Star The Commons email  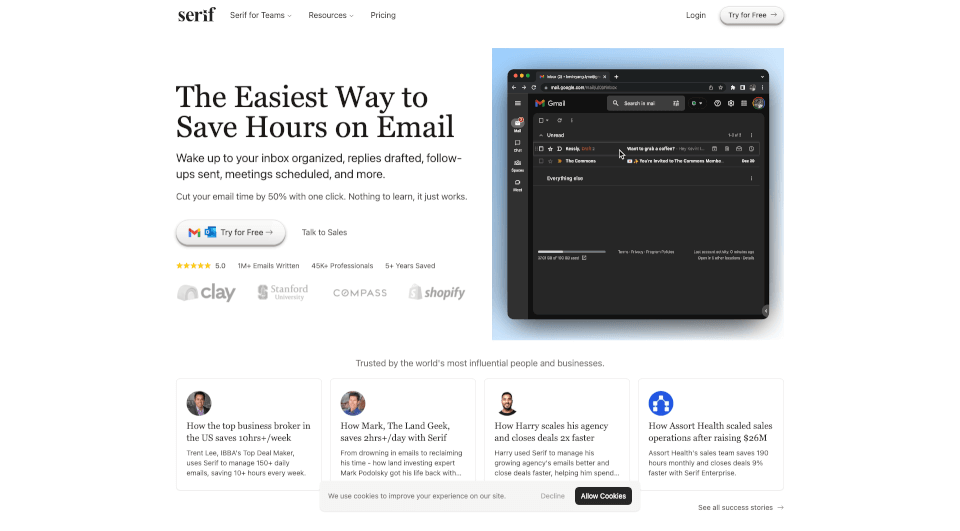coord(550,161)
